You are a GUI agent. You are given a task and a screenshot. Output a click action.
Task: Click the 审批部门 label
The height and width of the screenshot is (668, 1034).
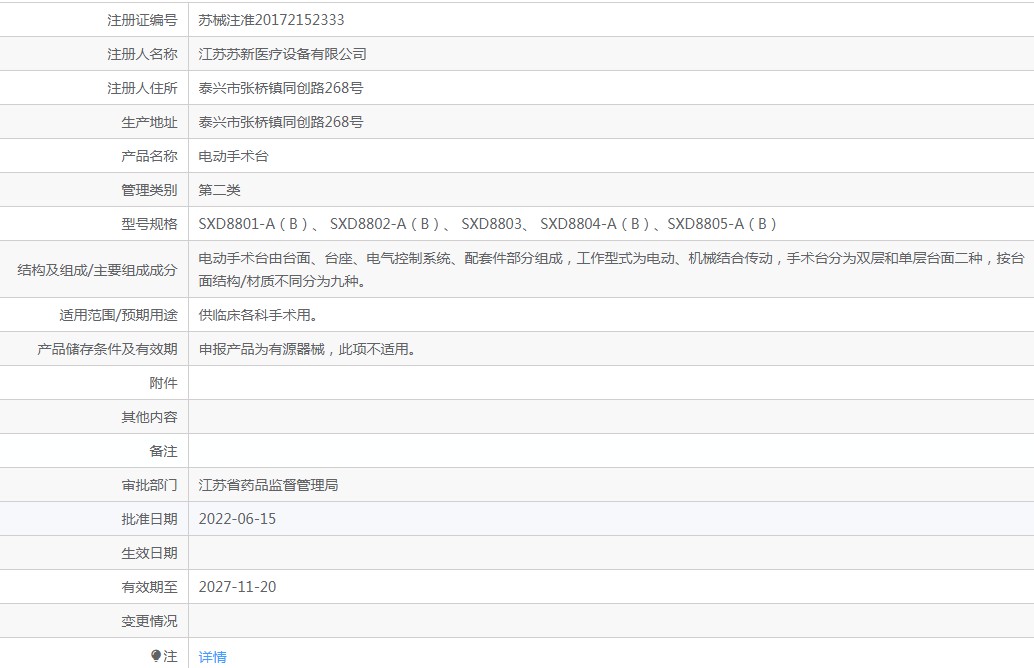[x=149, y=485]
